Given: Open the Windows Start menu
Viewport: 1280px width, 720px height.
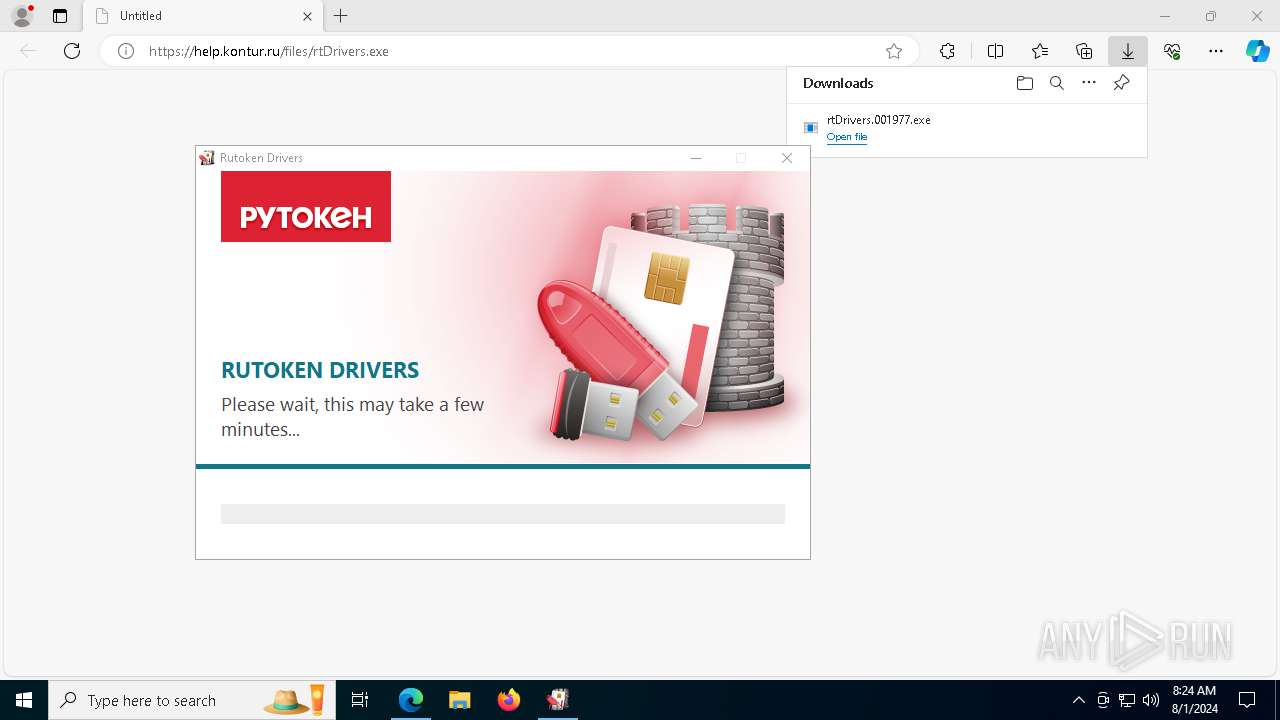Looking at the screenshot, I should tap(24, 700).
